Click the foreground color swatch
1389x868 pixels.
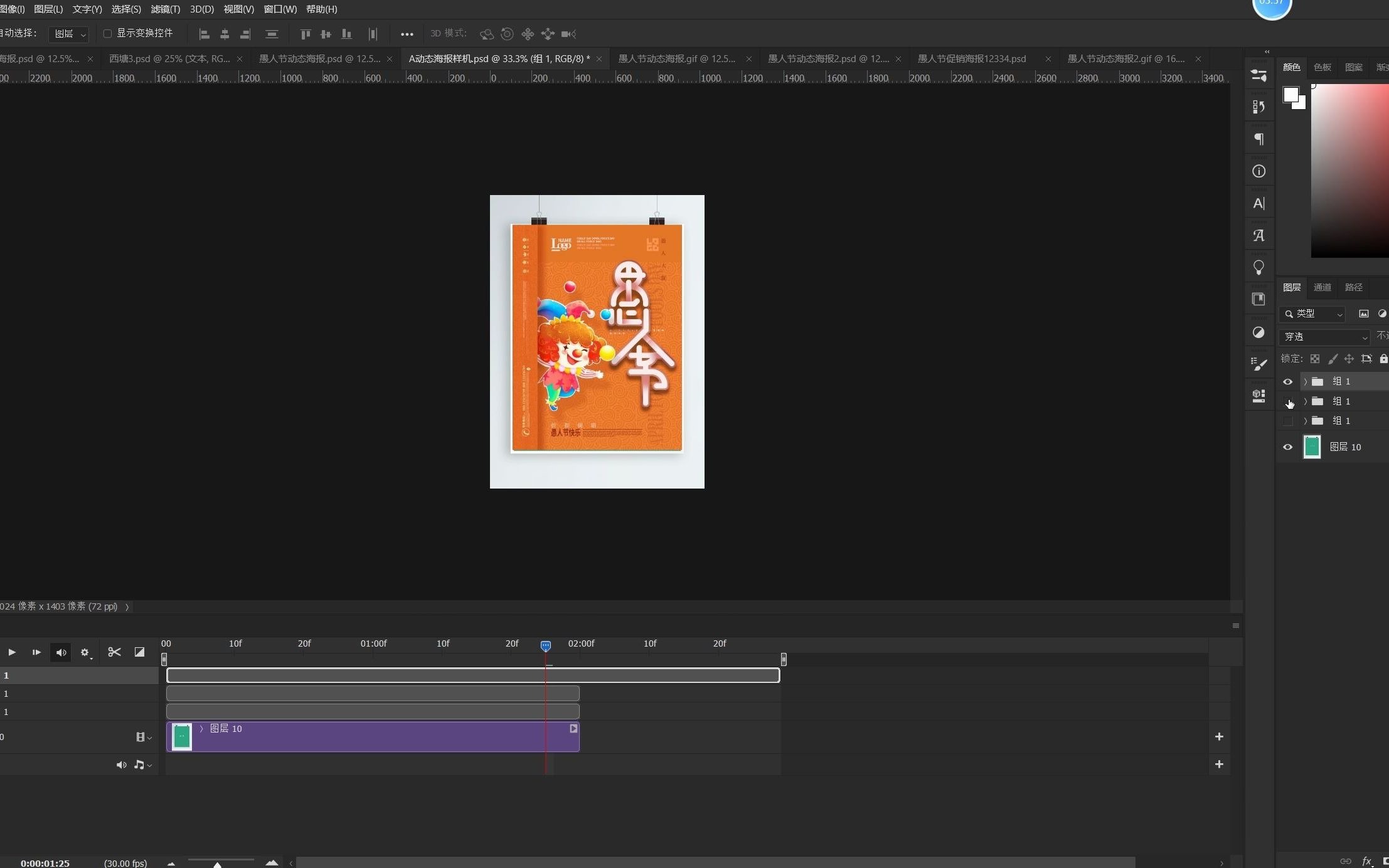tap(1291, 95)
